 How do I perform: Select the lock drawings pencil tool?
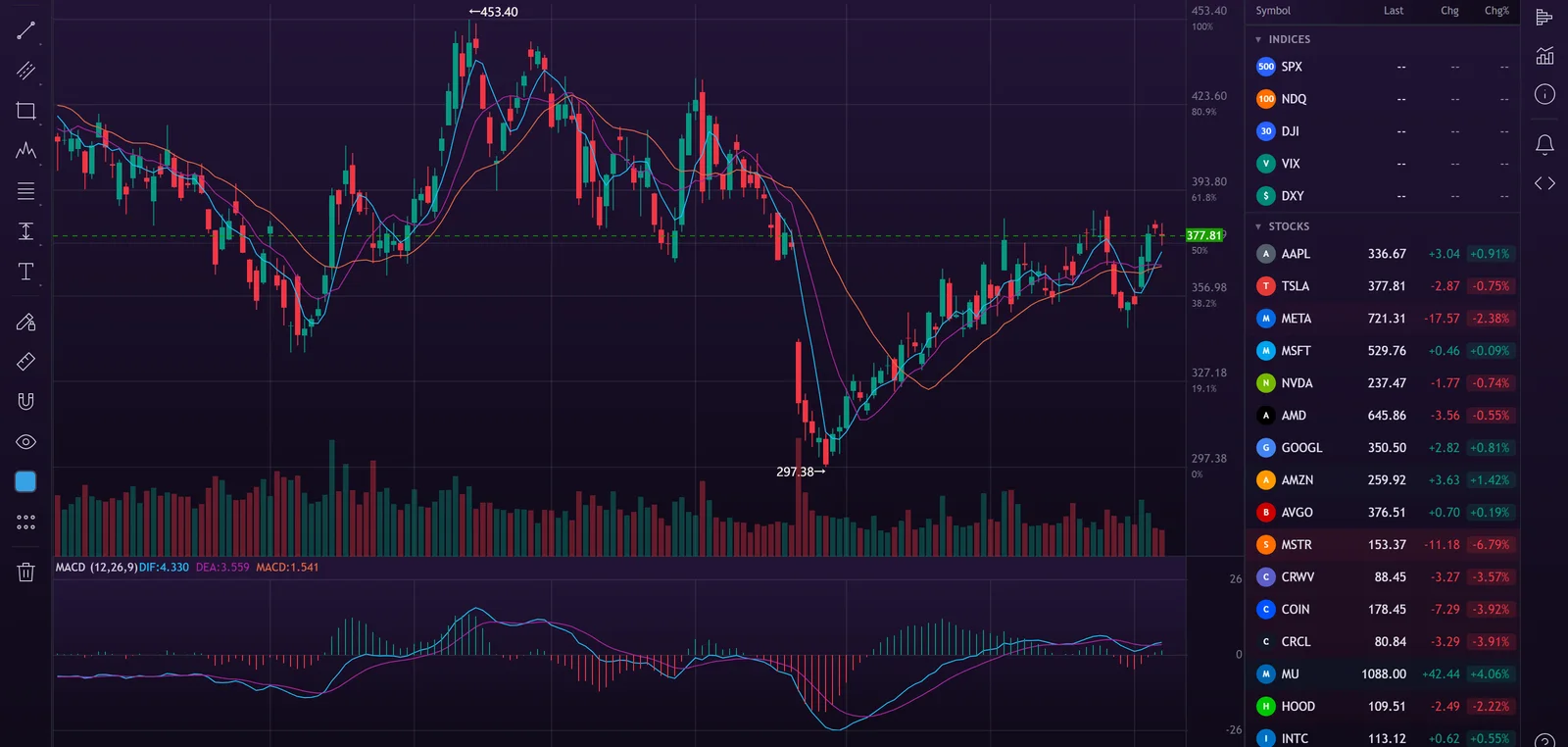(25, 322)
